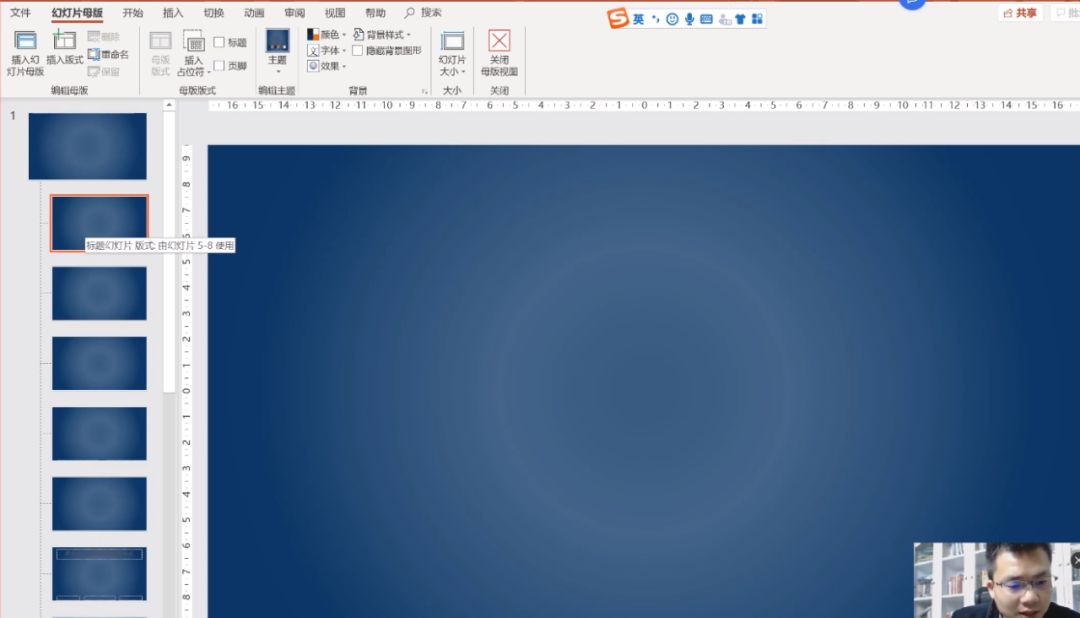Click the Share (共享) button

coord(1020,13)
